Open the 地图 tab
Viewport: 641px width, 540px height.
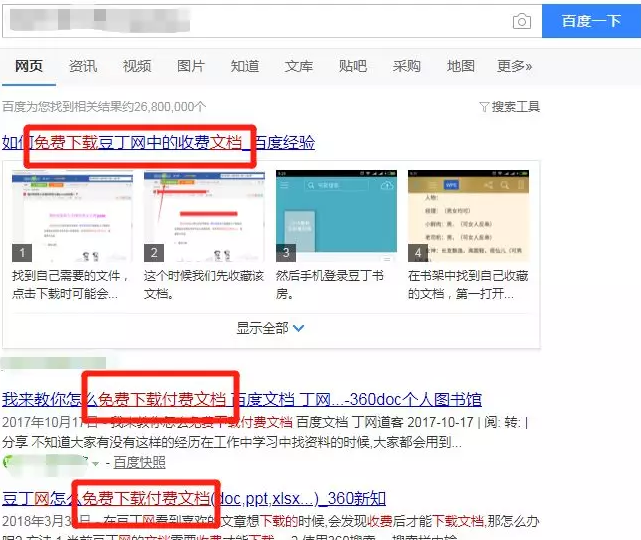(x=461, y=66)
